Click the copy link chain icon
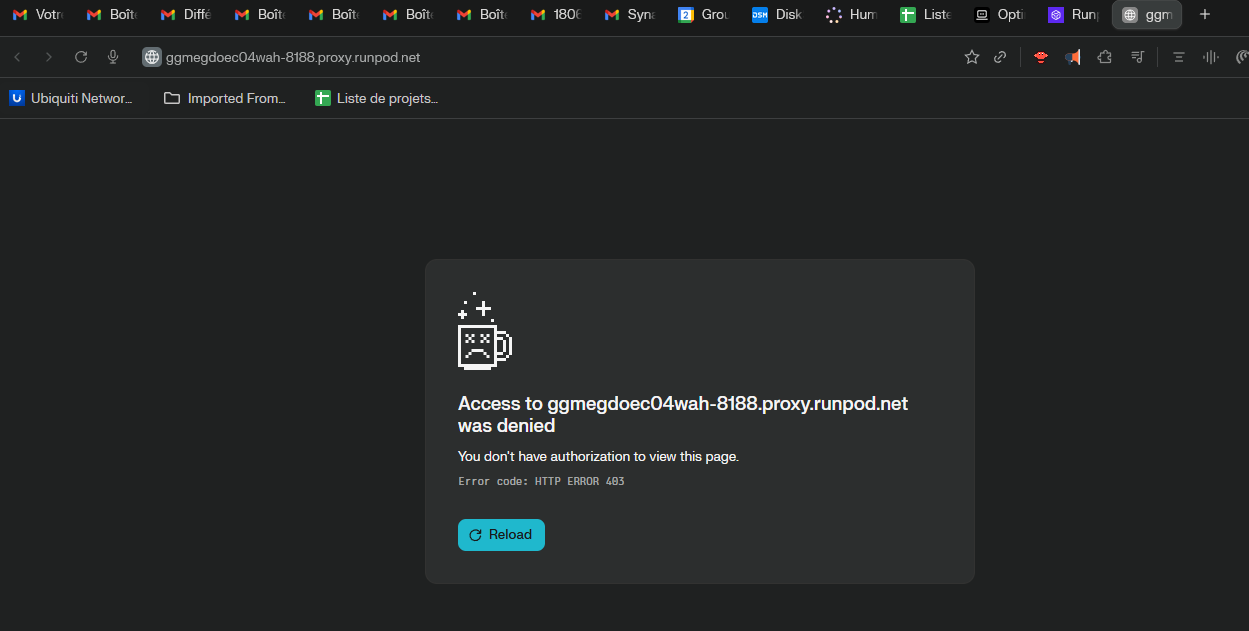 pos(999,57)
